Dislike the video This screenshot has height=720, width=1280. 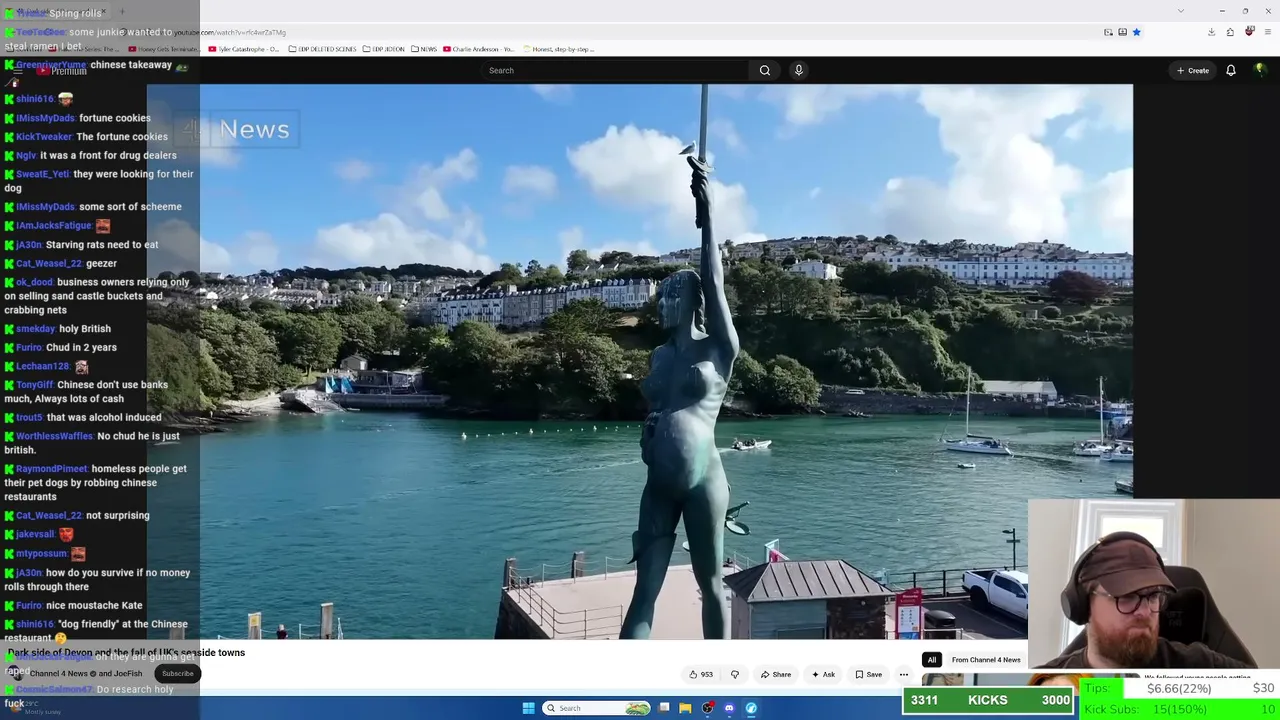coord(735,675)
